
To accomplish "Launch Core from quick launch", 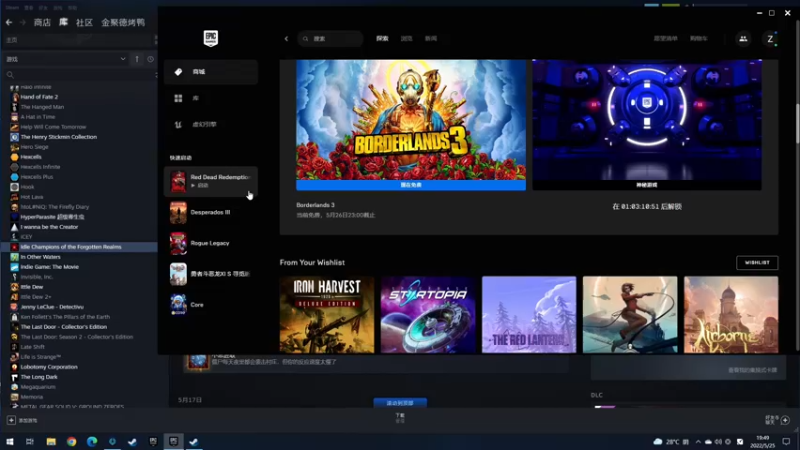I will tap(211, 305).
